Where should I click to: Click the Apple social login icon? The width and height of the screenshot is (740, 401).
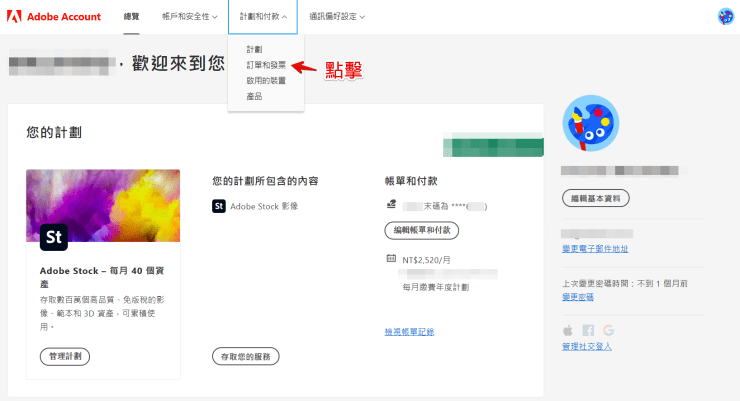tap(568, 330)
